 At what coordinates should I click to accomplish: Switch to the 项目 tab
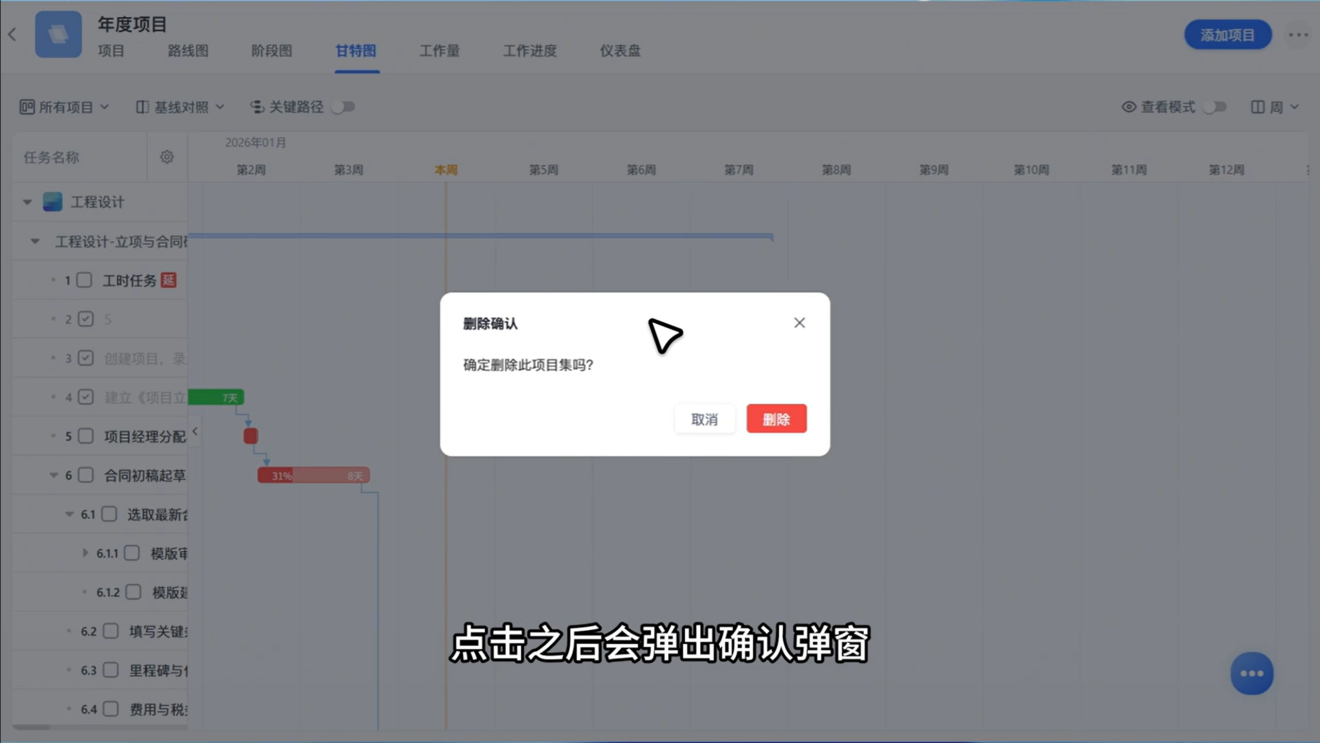(x=111, y=51)
